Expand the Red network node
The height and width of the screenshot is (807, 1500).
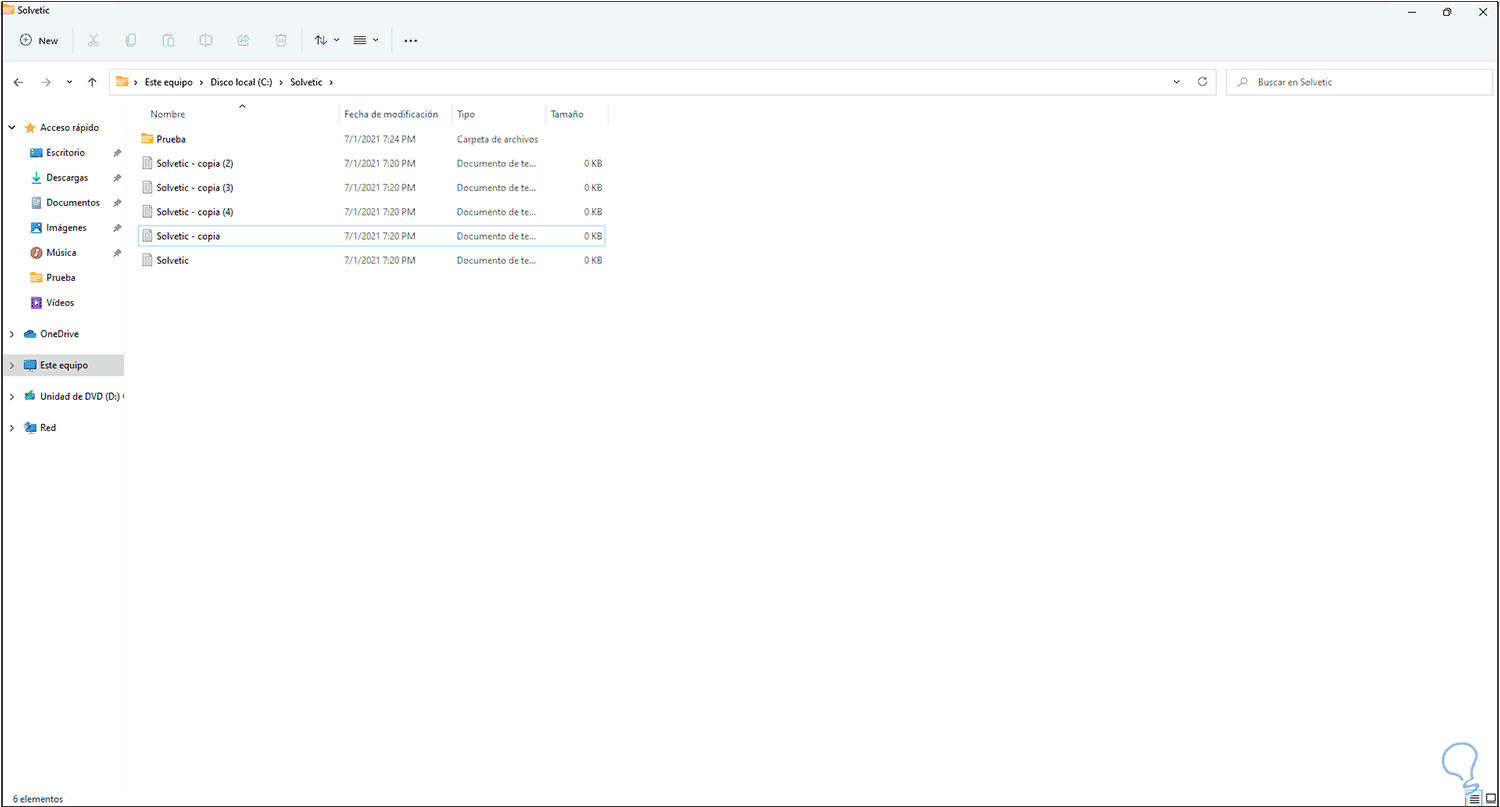pos(12,428)
